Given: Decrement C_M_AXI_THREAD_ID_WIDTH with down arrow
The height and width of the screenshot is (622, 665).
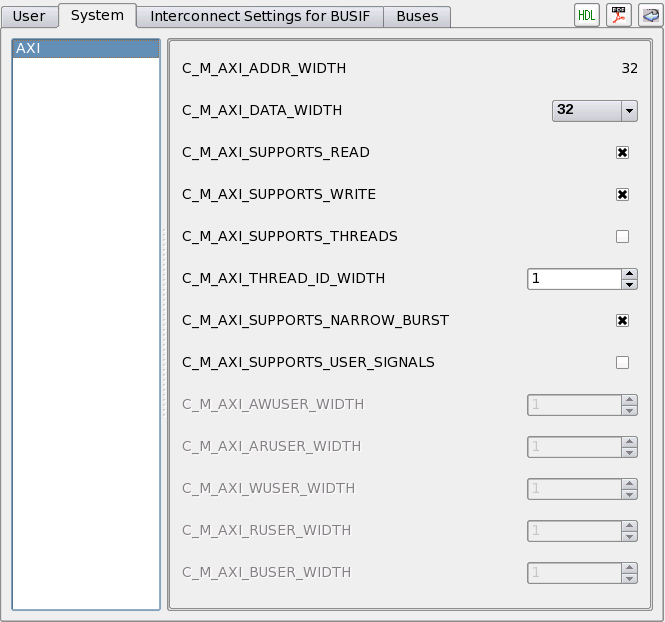Looking at the screenshot, I should pyautogui.click(x=629, y=284).
